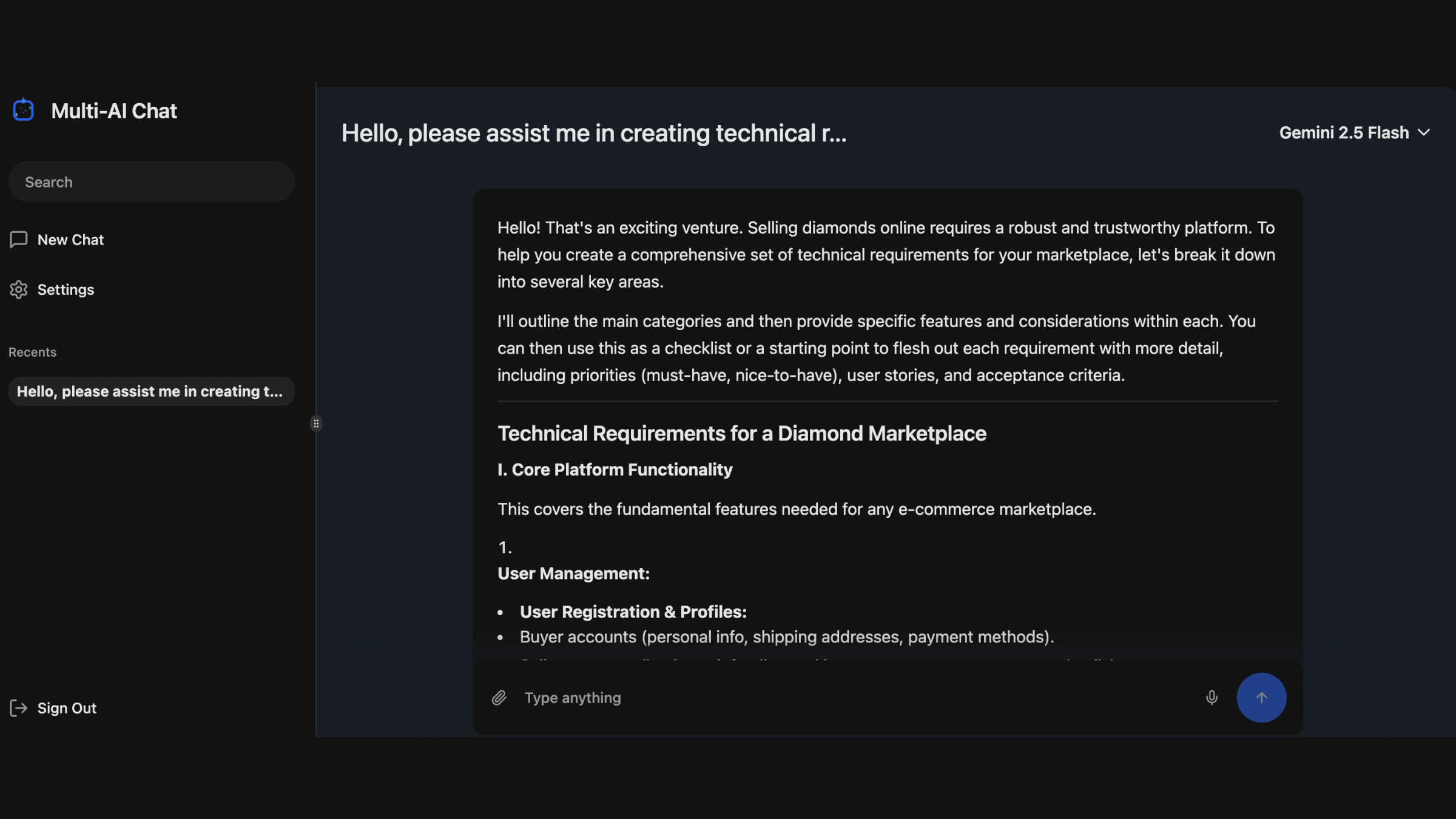Send message with the blue arrow button
Viewport: 1456px width, 819px height.
pyautogui.click(x=1261, y=698)
